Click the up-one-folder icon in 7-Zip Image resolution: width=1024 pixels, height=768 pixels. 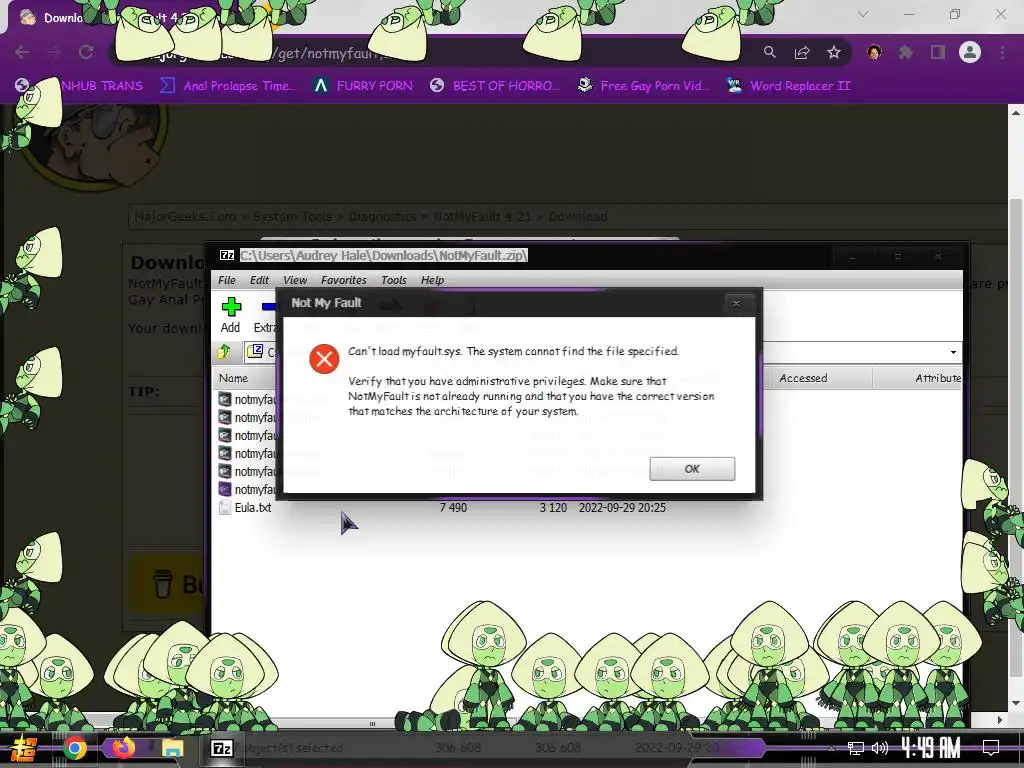tap(224, 352)
